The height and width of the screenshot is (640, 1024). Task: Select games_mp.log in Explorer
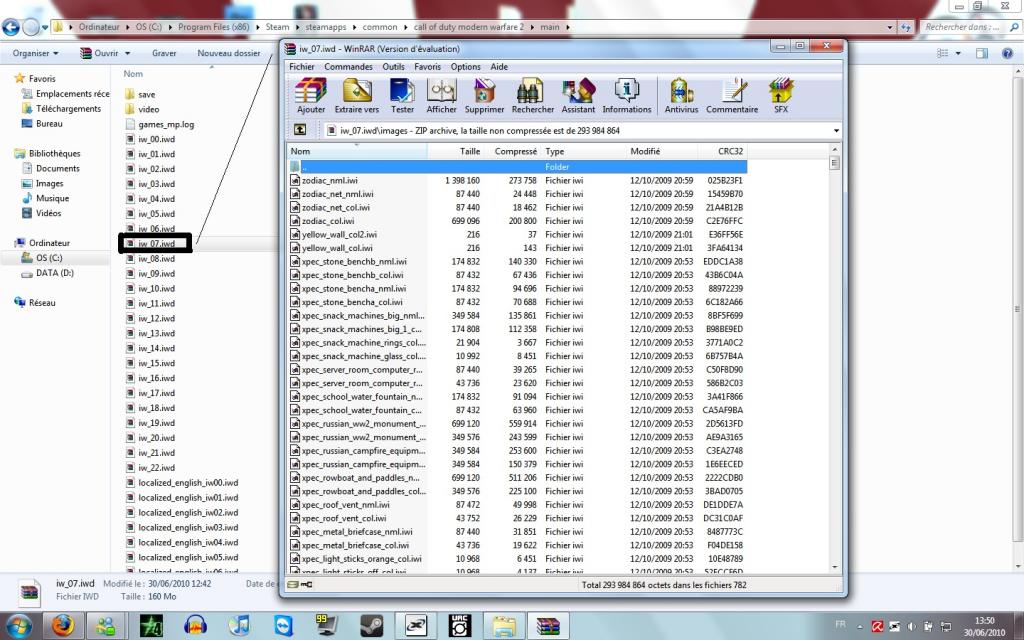pyautogui.click(x=166, y=124)
